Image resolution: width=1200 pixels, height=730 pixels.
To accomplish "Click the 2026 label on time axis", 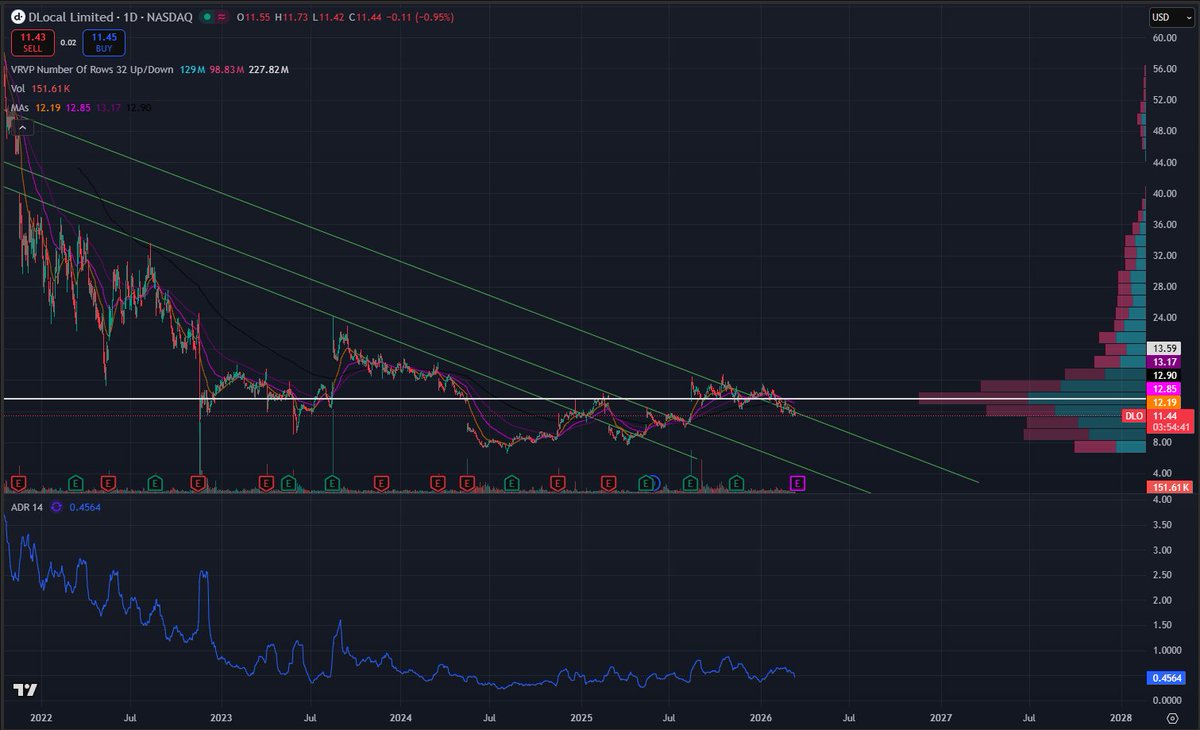I will [x=761, y=717].
